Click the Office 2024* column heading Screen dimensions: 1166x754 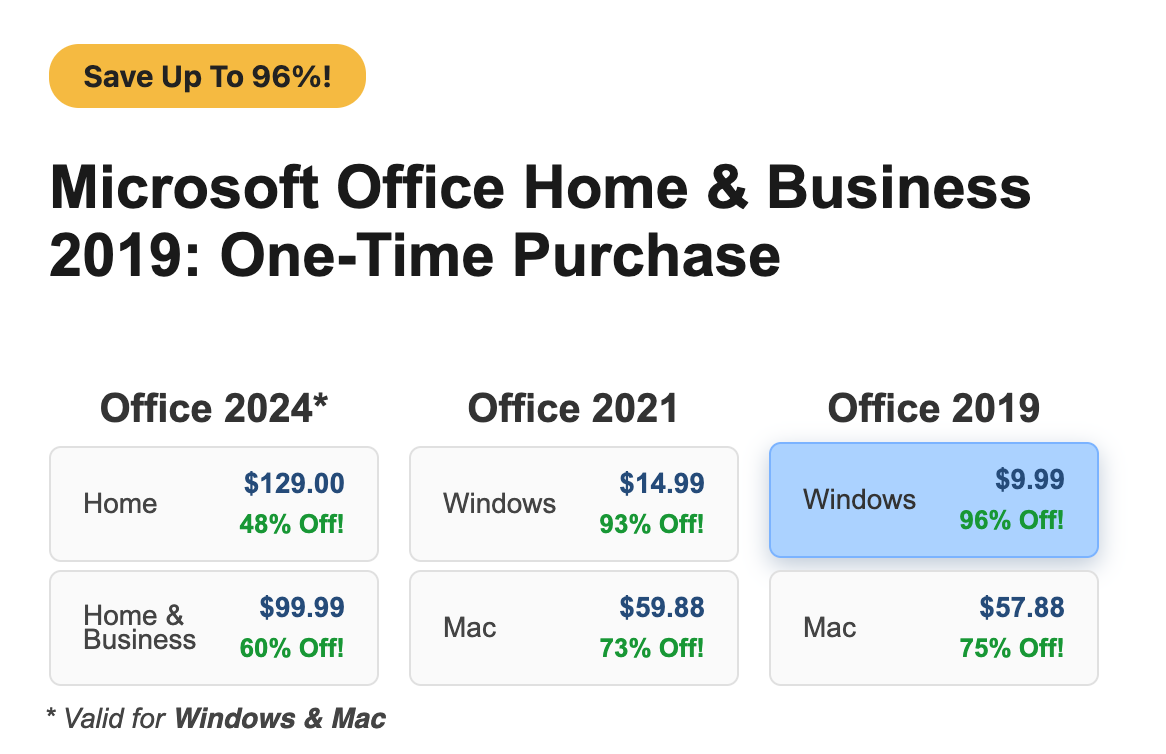coord(214,408)
